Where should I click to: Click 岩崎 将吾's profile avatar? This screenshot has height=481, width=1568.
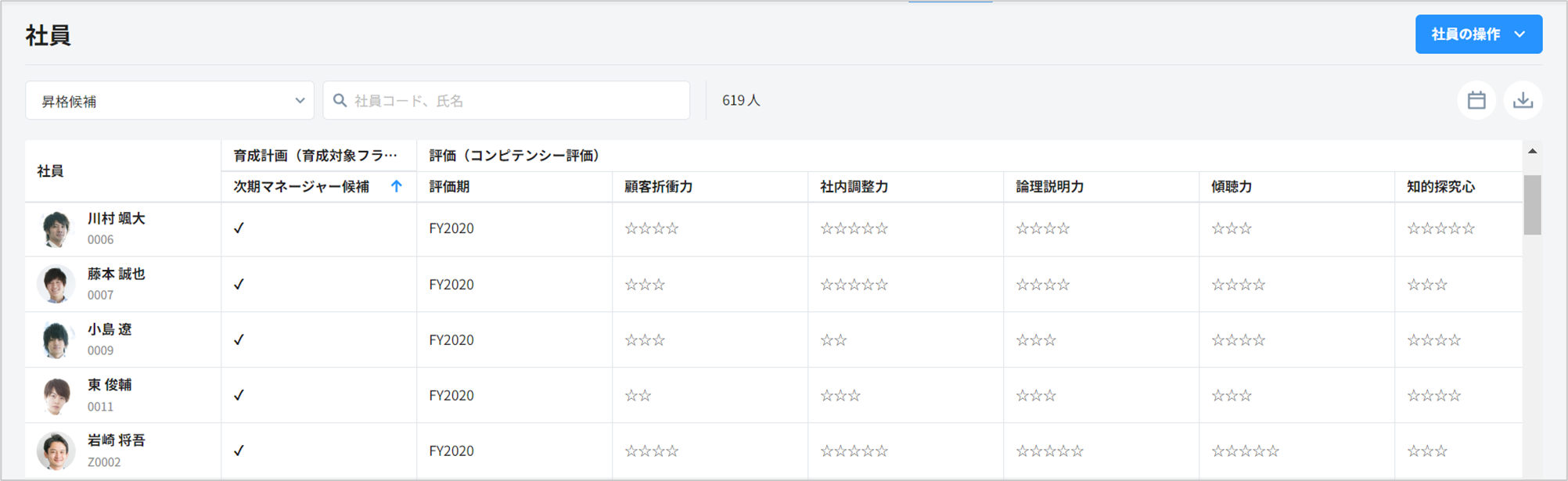point(56,451)
